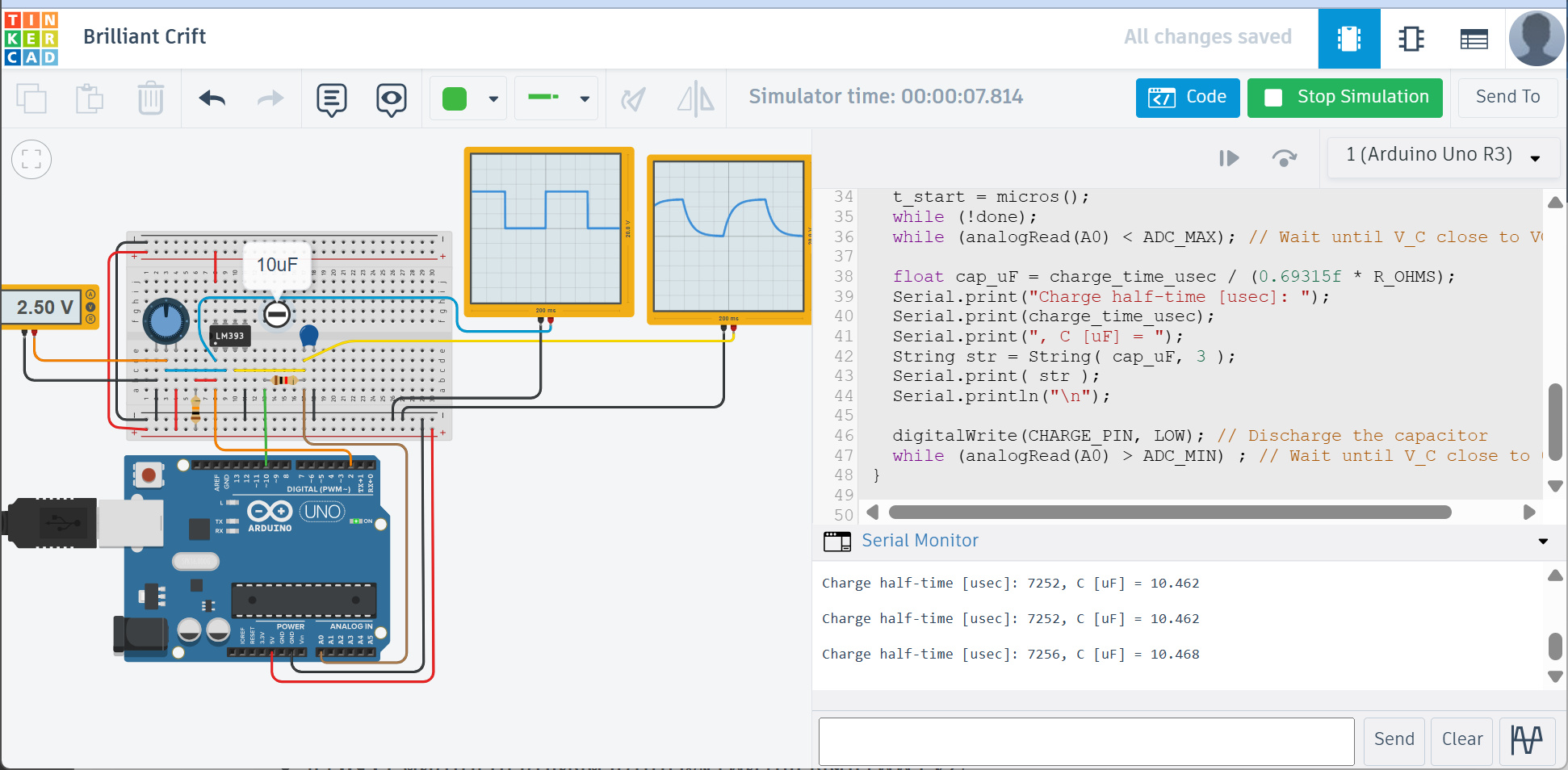Image resolution: width=1568 pixels, height=770 pixels.
Task: Click the undo arrow icon
Action: [212, 98]
